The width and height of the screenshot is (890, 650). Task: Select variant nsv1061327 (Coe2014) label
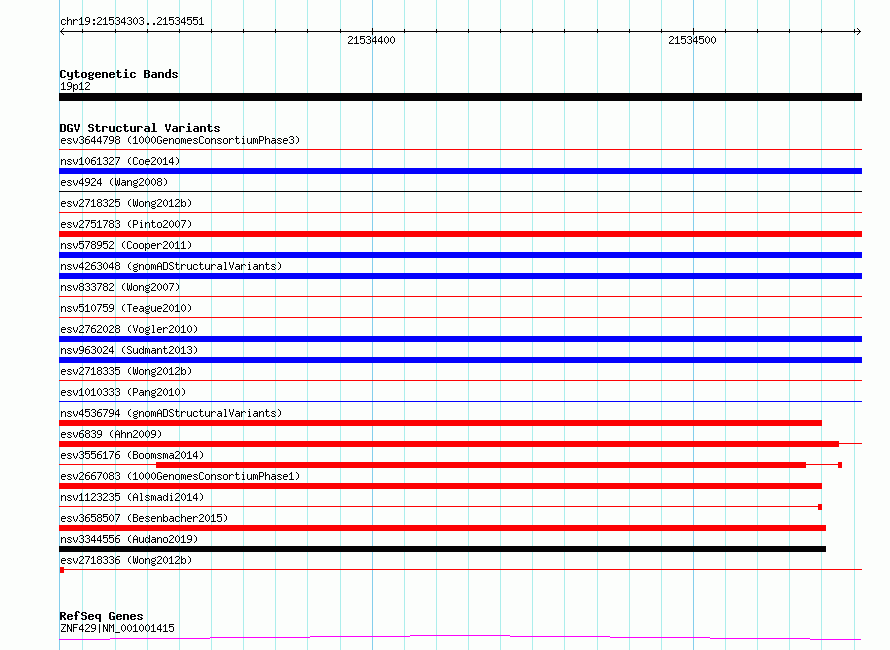click(120, 161)
